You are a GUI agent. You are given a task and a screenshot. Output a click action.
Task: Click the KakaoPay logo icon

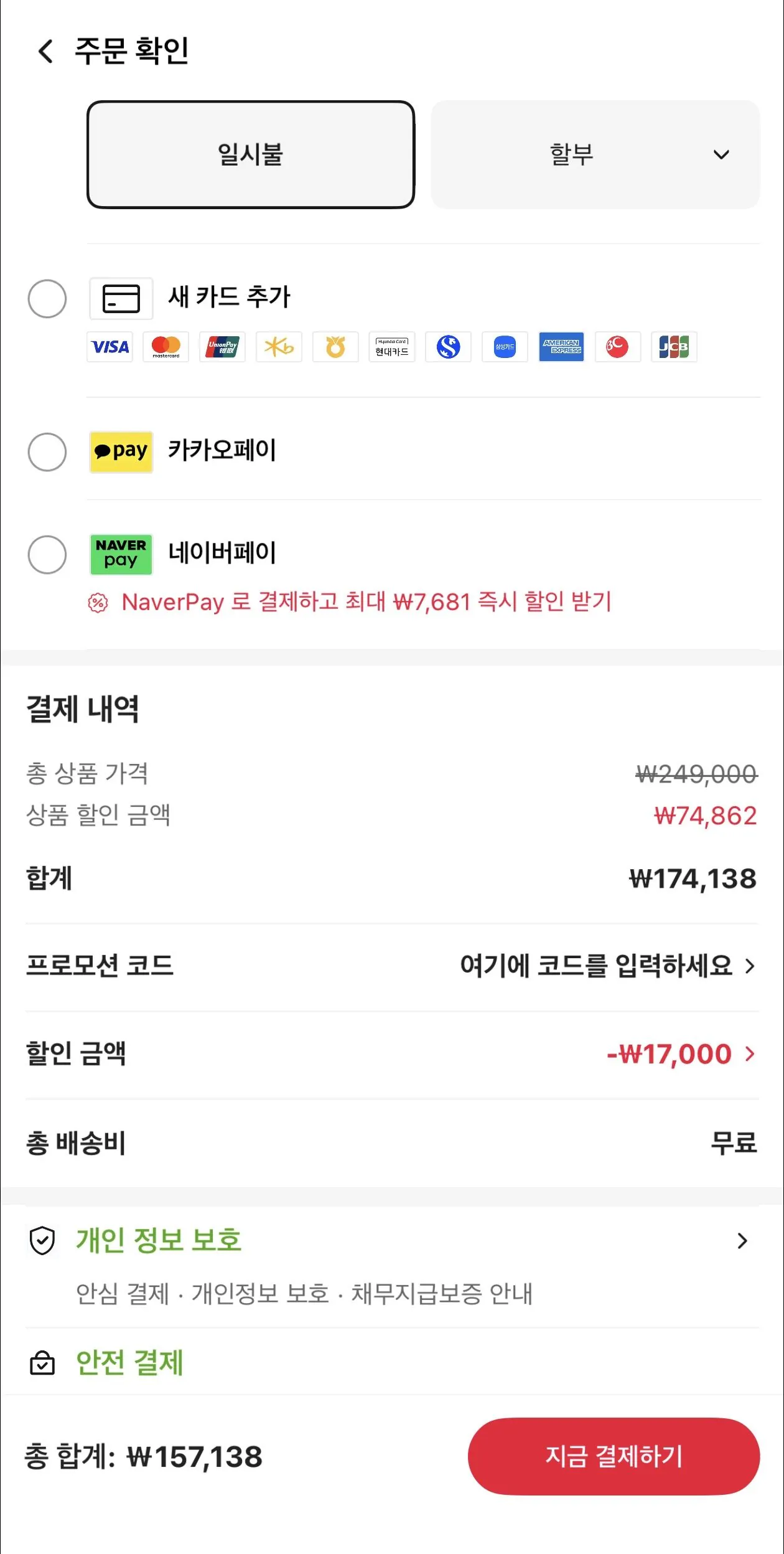121,452
